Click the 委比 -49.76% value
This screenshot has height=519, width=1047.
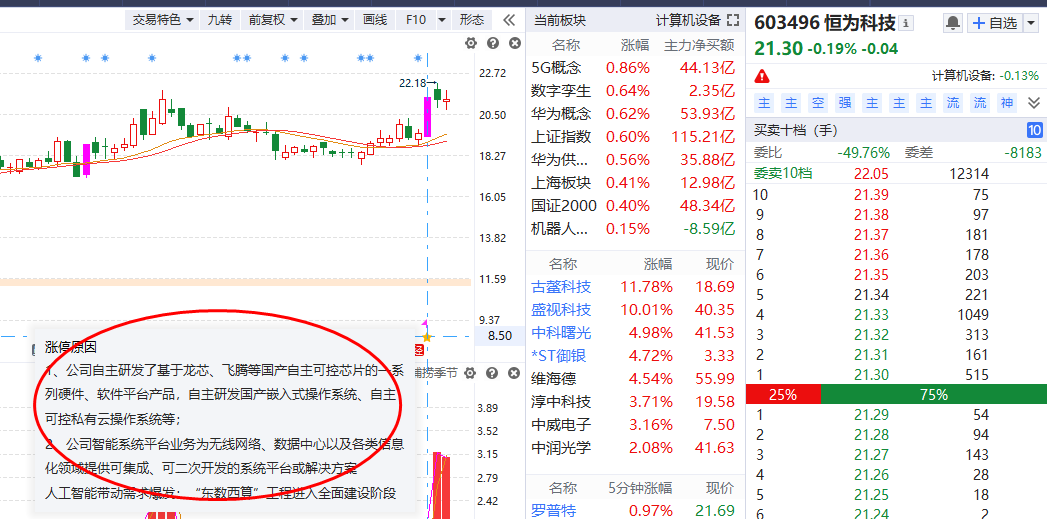(x=864, y=152)
